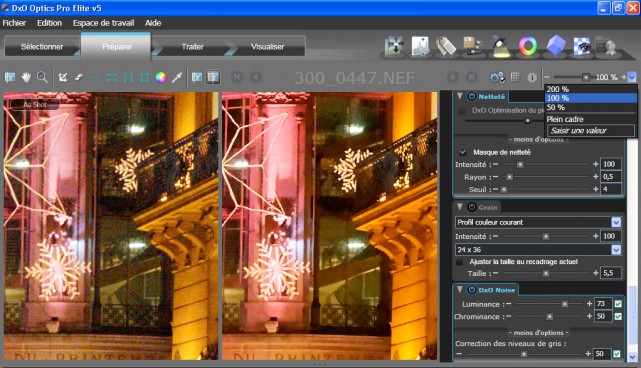Toggle Netteté correction power button
Viewport: 641px width, 368px height.
(x=472, y=96)
